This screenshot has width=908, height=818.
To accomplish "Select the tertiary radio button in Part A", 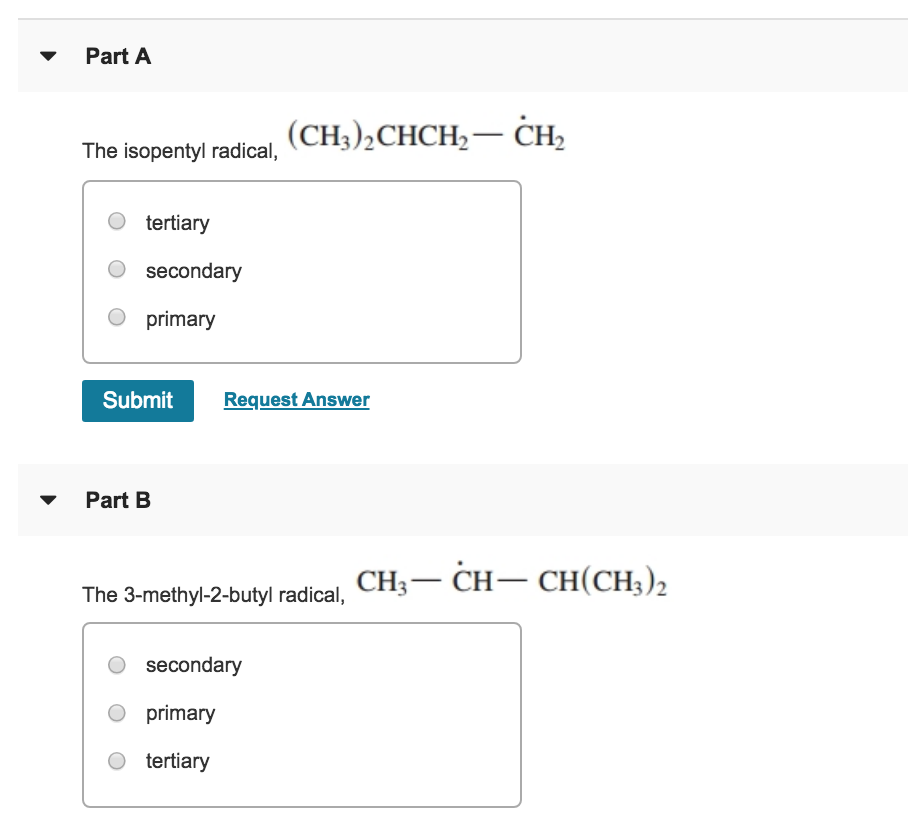I will [116, 221].
